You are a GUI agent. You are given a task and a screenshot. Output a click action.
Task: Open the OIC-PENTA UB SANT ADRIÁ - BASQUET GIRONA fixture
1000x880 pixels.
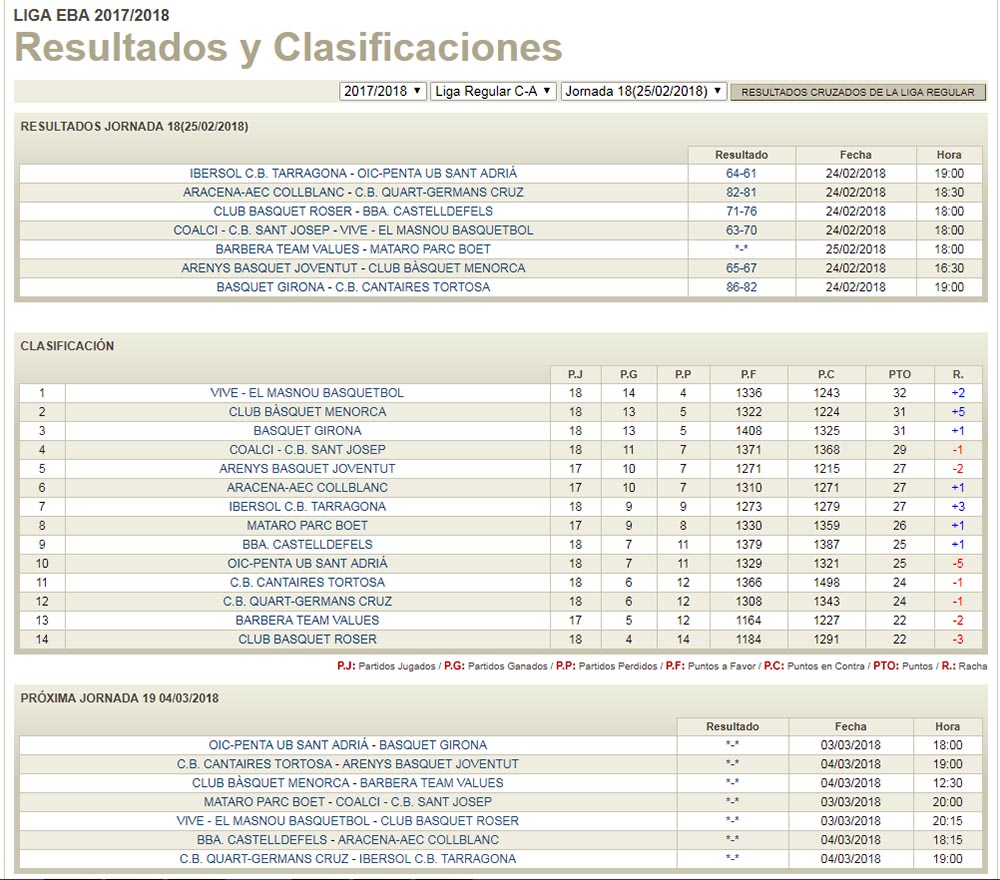[343, 745]
